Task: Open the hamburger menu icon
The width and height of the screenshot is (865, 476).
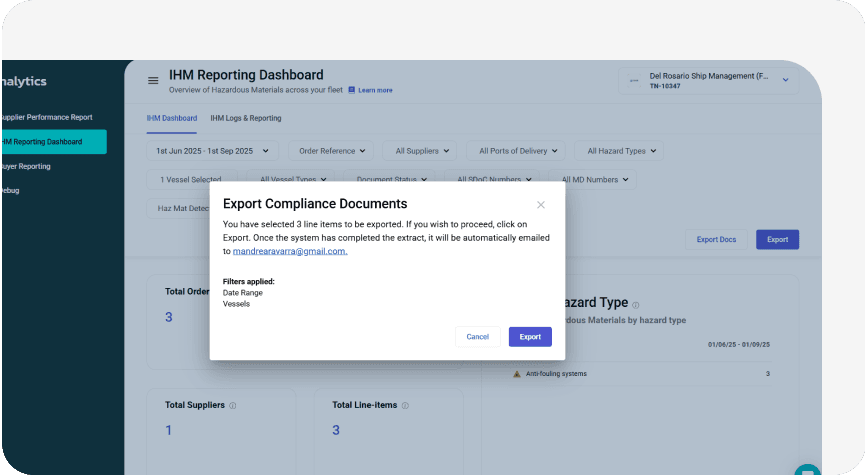Action: [153, 81]
